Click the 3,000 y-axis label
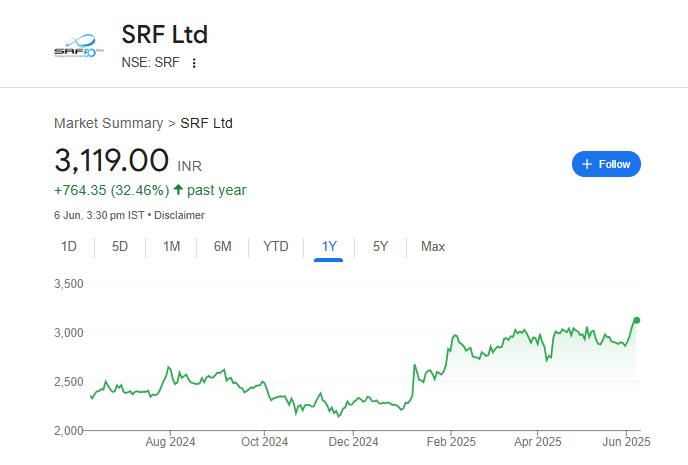This screenshot has height=465, width=688. tap(68, 333)
